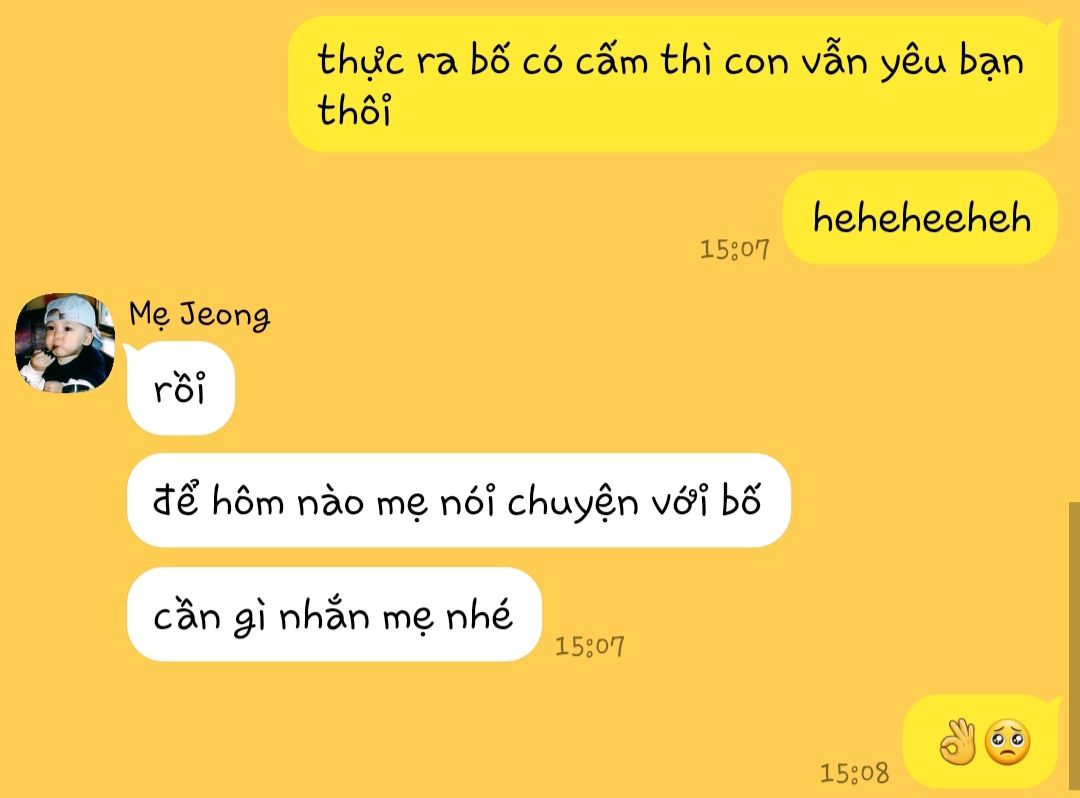This screenshot has width=1080, height=798.
Task: Tap the 'rồi' message bubble
Action: point(180,388)
